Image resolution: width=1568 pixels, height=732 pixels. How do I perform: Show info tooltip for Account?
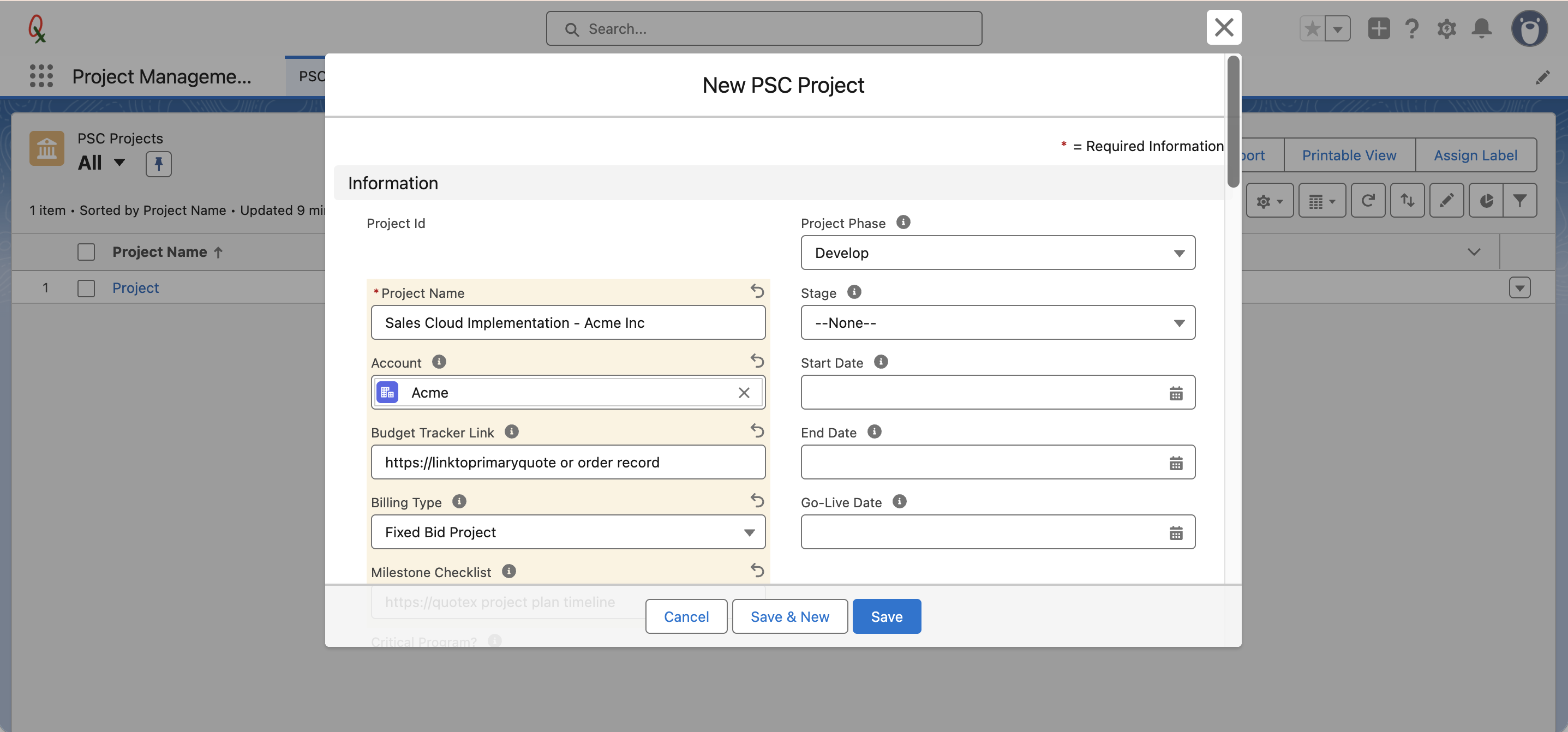[x=439, y=362]
